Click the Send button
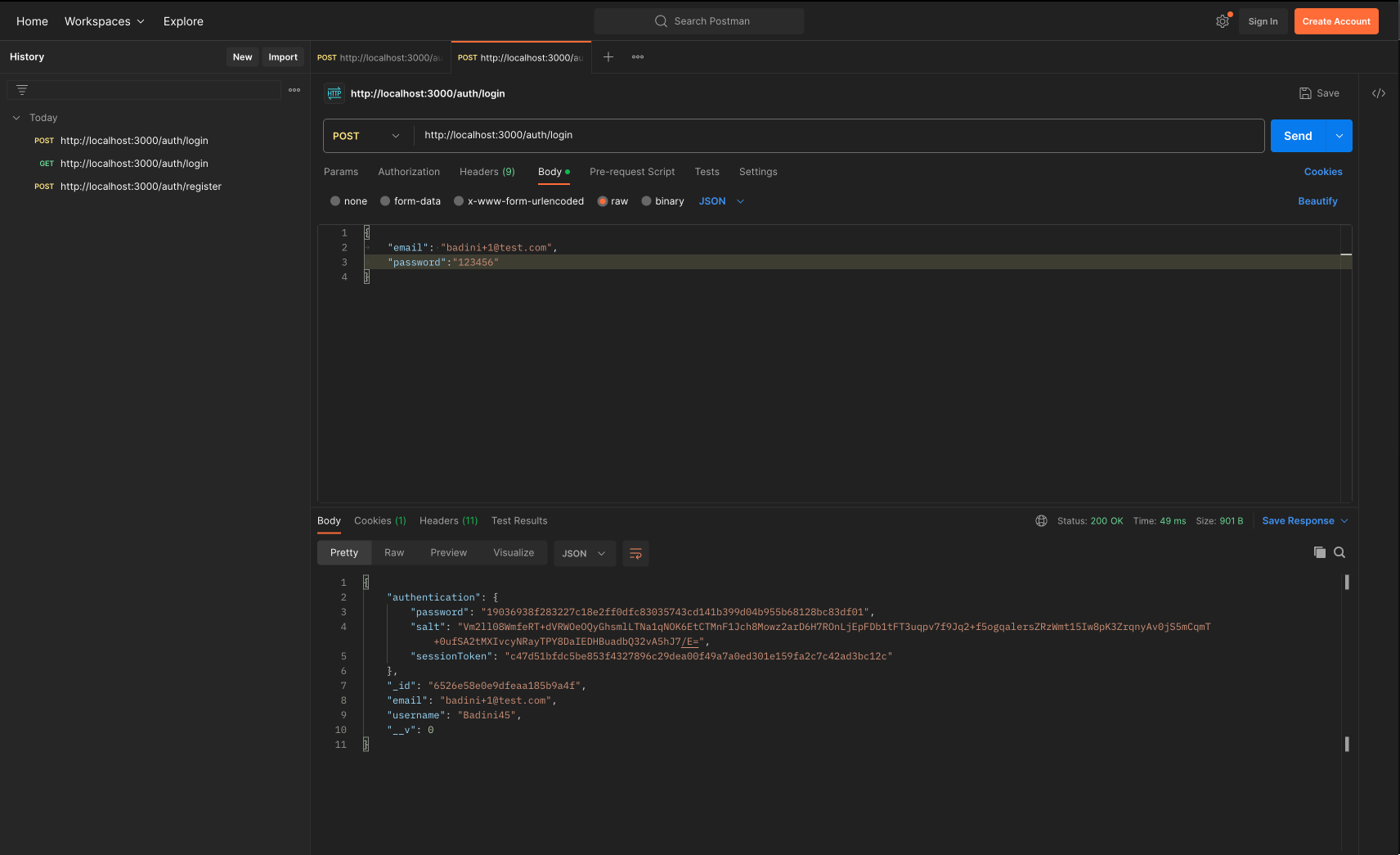1400x855 pixels. pyautogui.click(x=1298, y=136)
